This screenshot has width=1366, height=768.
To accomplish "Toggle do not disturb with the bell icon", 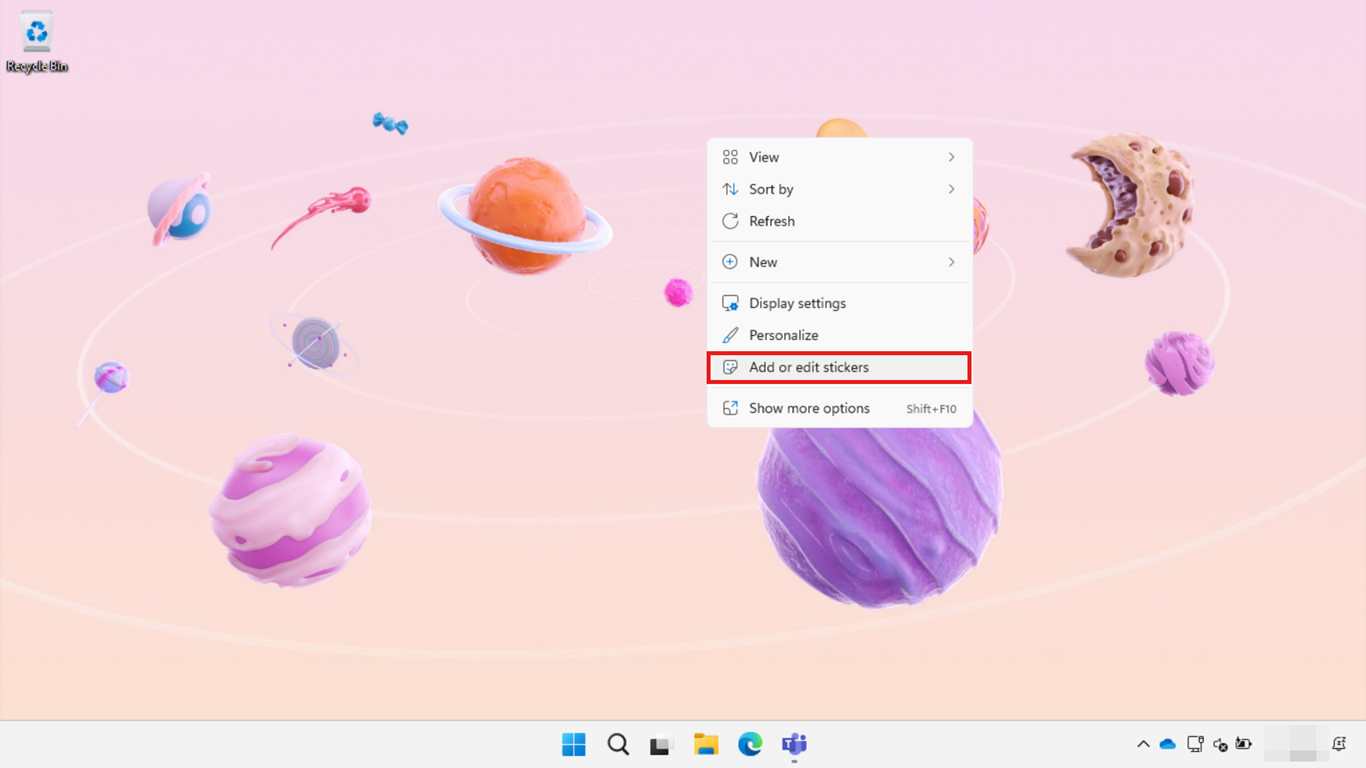I will click(1339, 743).
